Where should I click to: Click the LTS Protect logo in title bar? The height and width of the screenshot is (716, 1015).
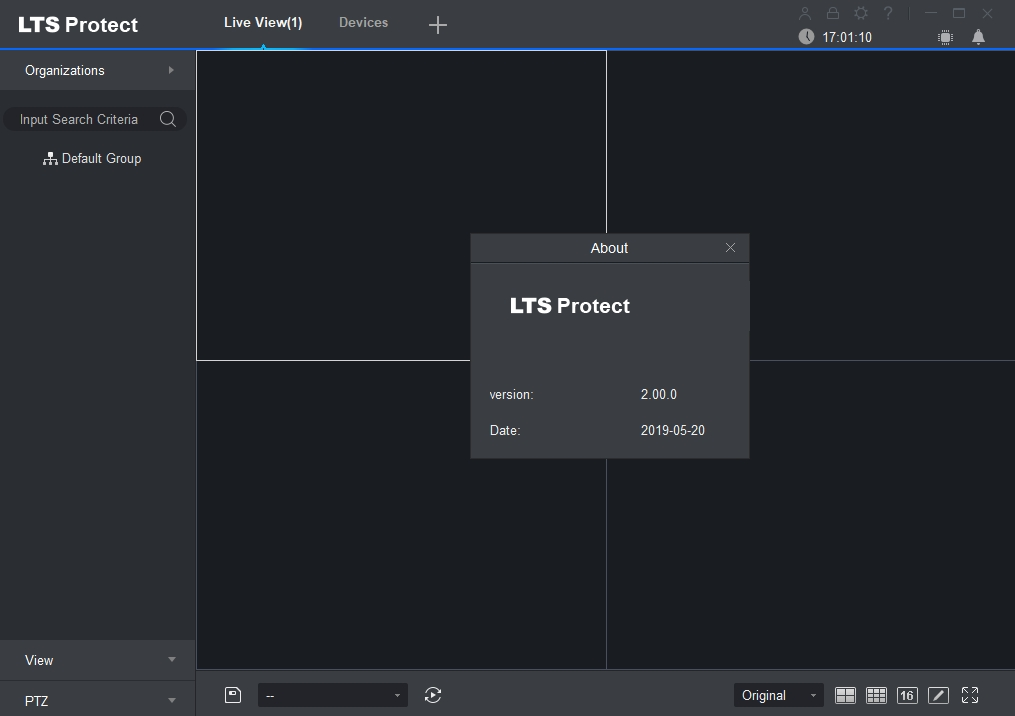[78, 25]
